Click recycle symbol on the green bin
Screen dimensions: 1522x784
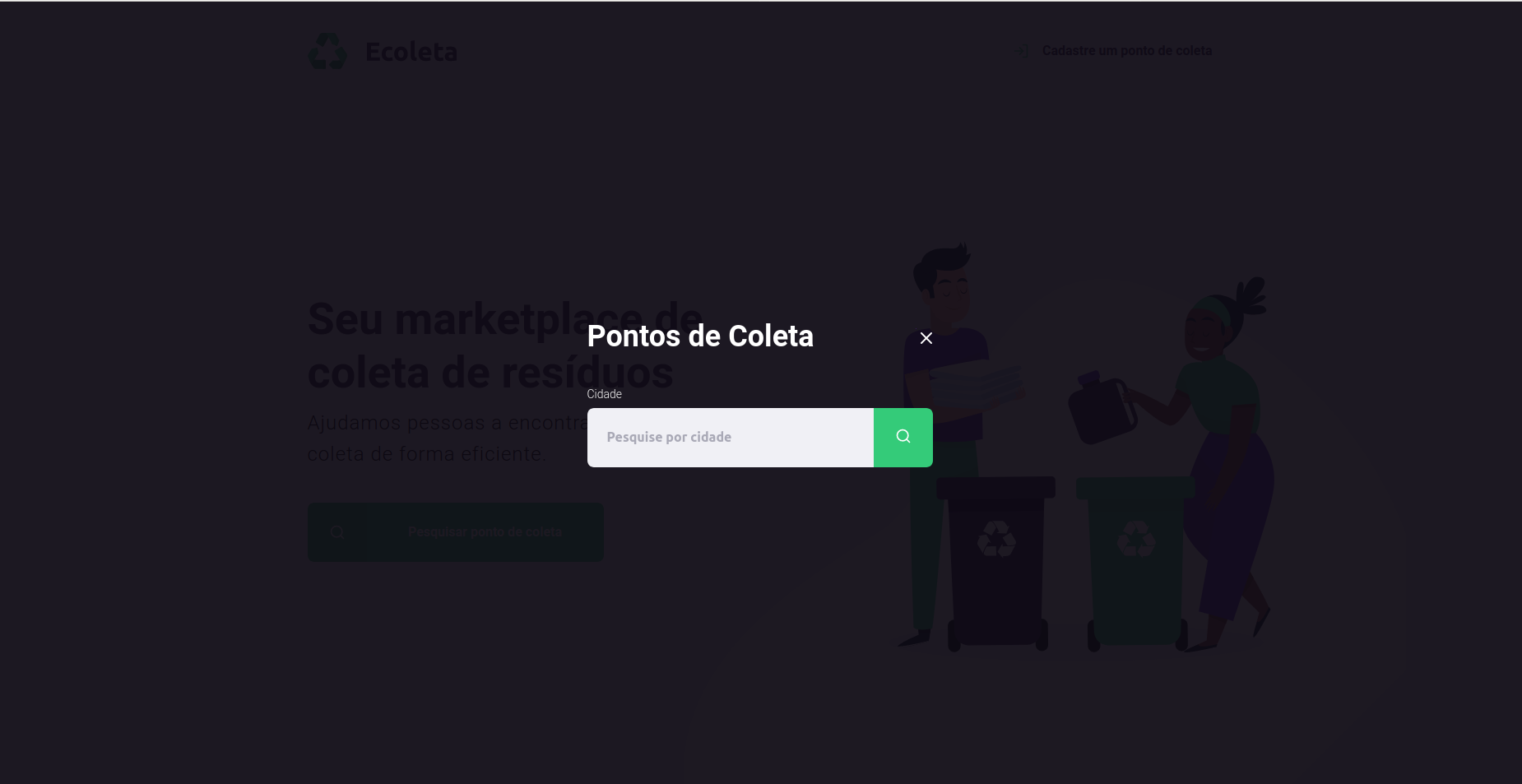point(1136,539)
